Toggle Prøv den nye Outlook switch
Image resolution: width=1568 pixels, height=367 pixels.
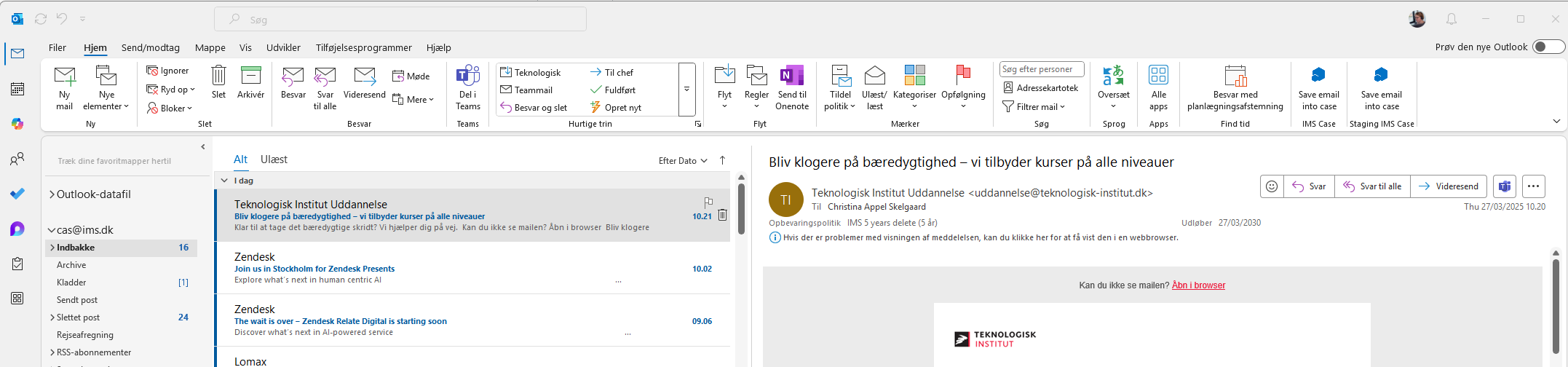pos(1548,47)
